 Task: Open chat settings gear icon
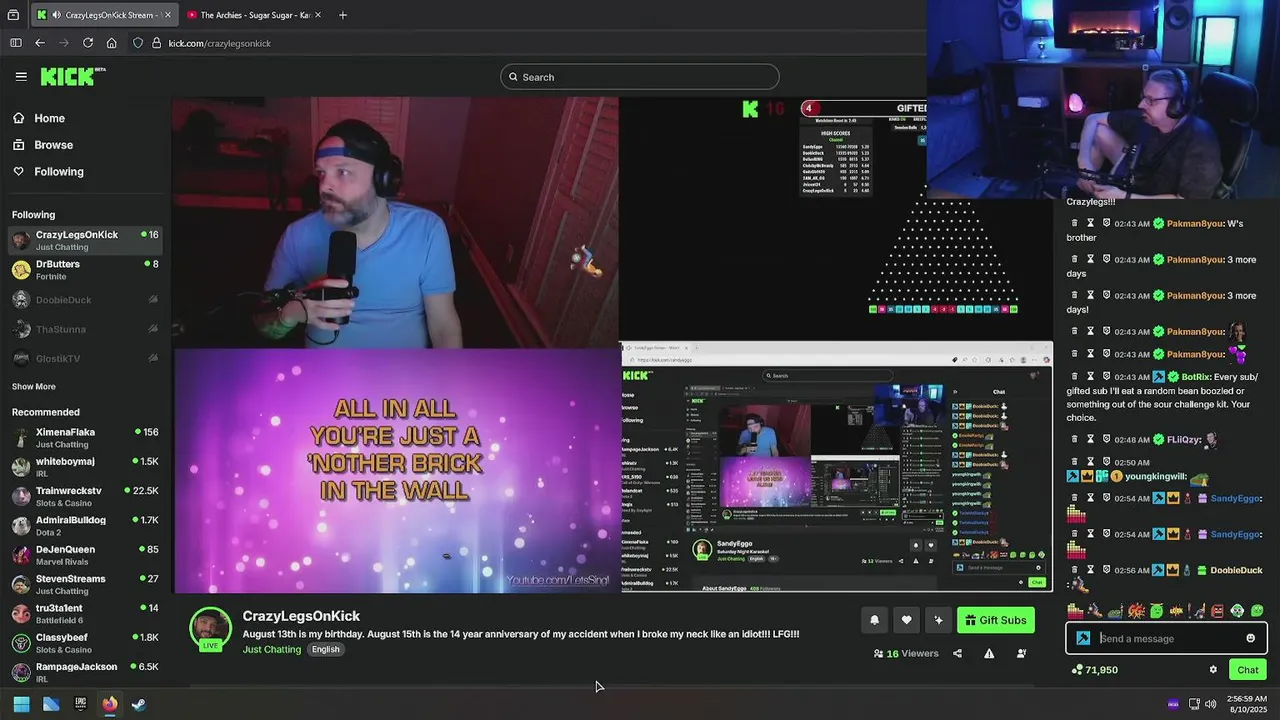1213,670
